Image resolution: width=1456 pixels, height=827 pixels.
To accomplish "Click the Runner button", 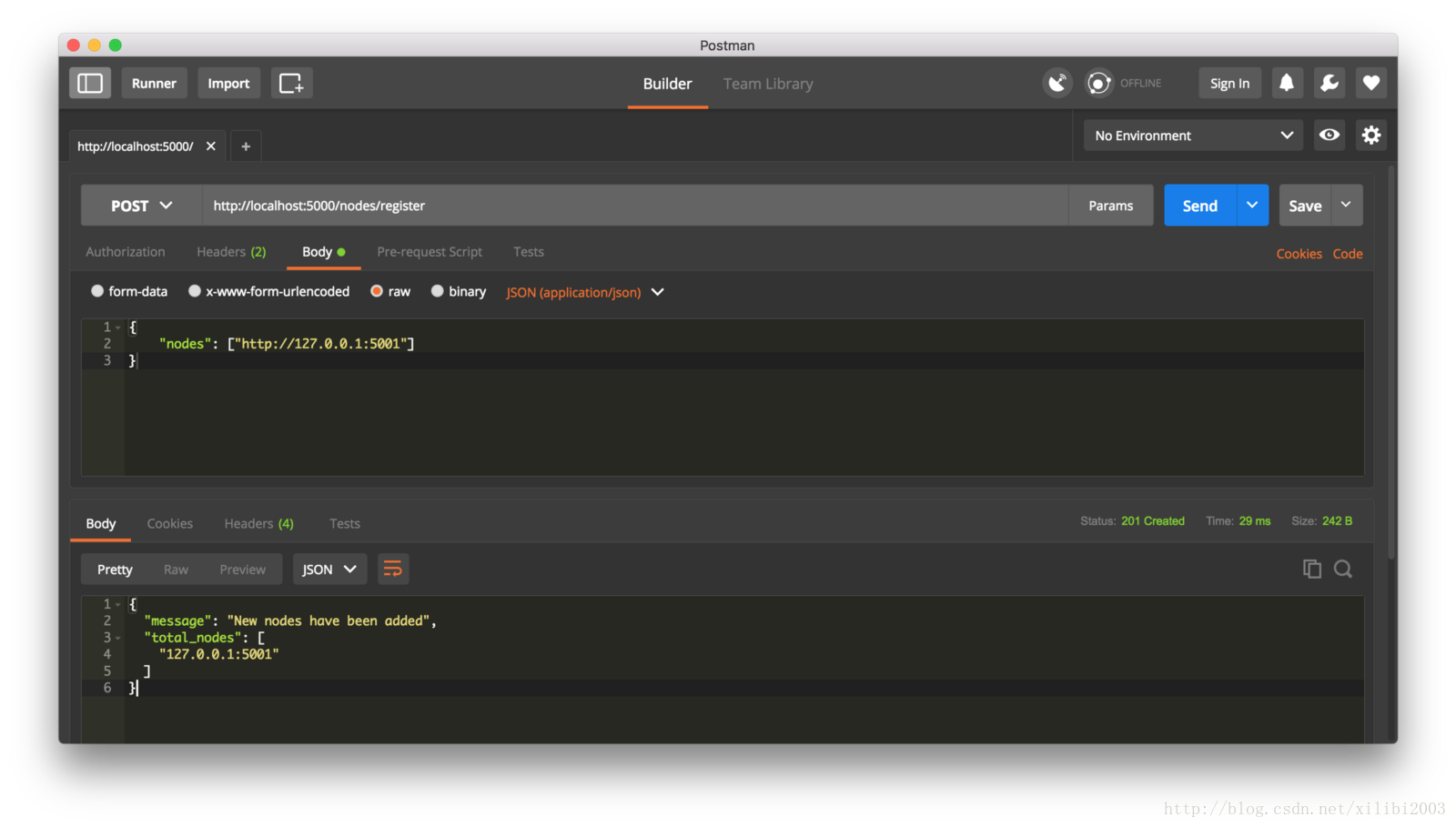I will (154, 83).
